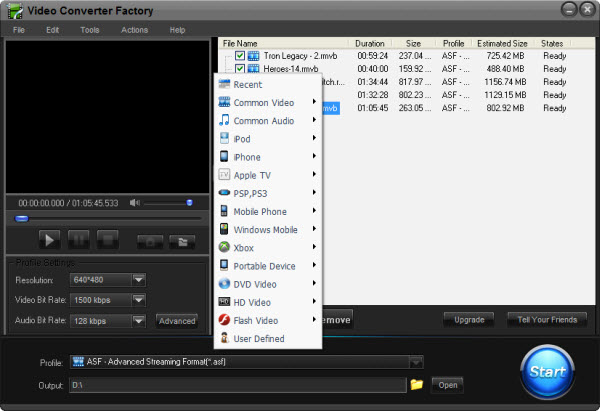Click the iPod device icon
This screenshot has height=411, width=600.
(x=224, y=138)
